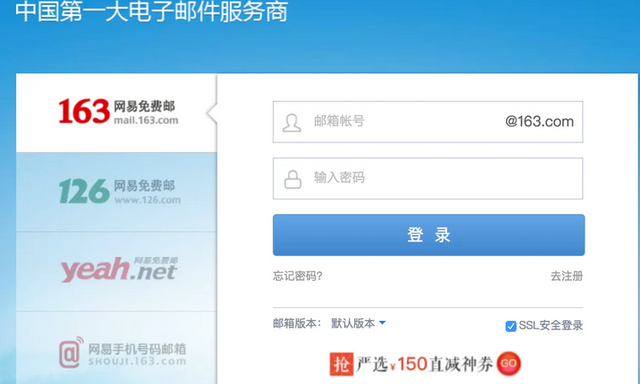
Task: Switch to the yeah.net mail tab
Action: (x=116, y=271)
